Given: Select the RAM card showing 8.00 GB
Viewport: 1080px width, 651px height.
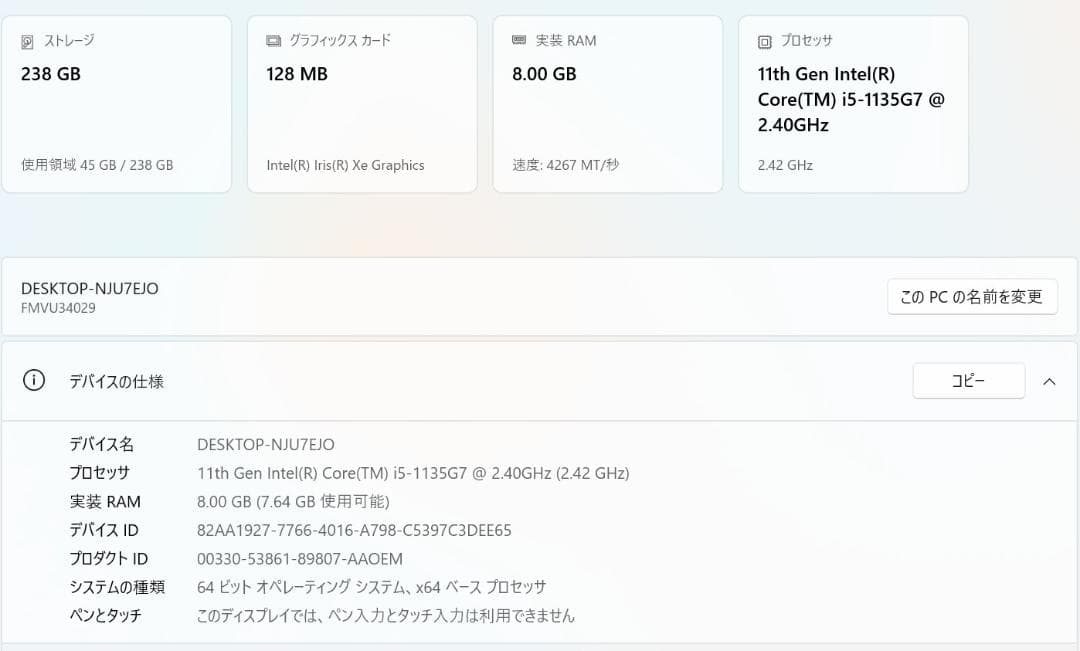Looking at the screenshot, I should tap(607, 100).
